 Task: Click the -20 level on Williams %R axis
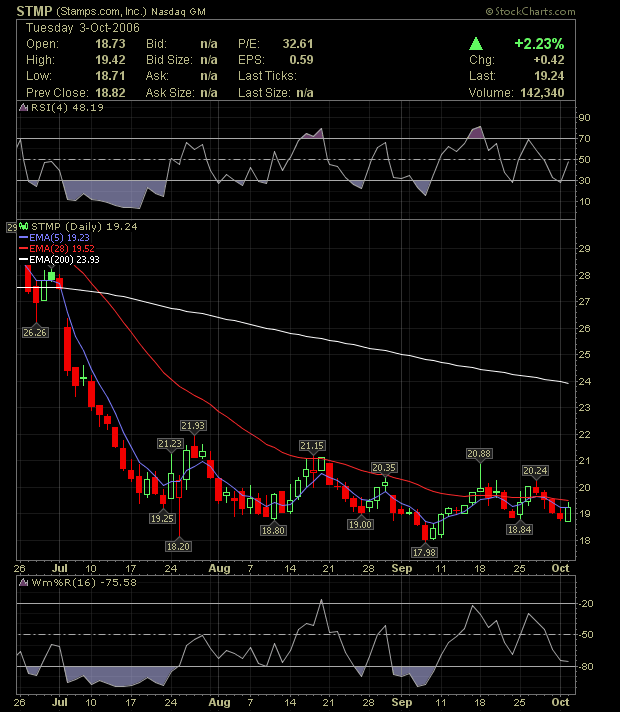point(586,603)
